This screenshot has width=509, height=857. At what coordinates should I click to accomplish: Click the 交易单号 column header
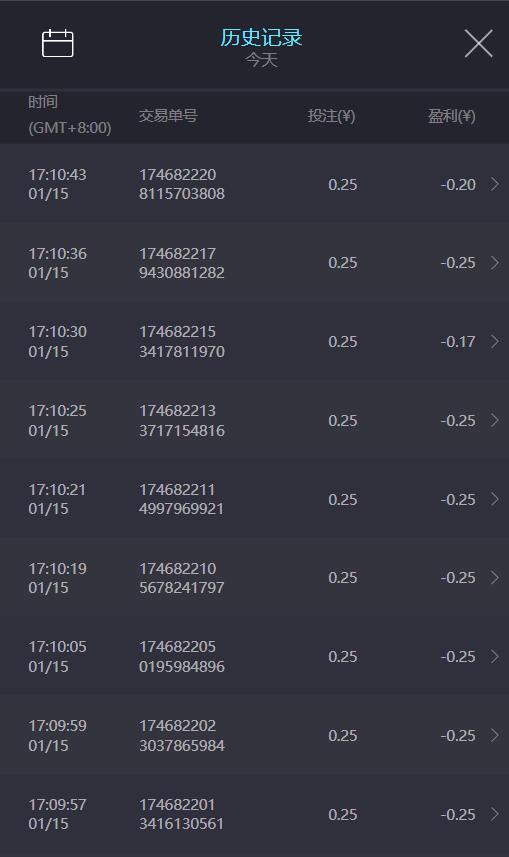tap(168, 115)
